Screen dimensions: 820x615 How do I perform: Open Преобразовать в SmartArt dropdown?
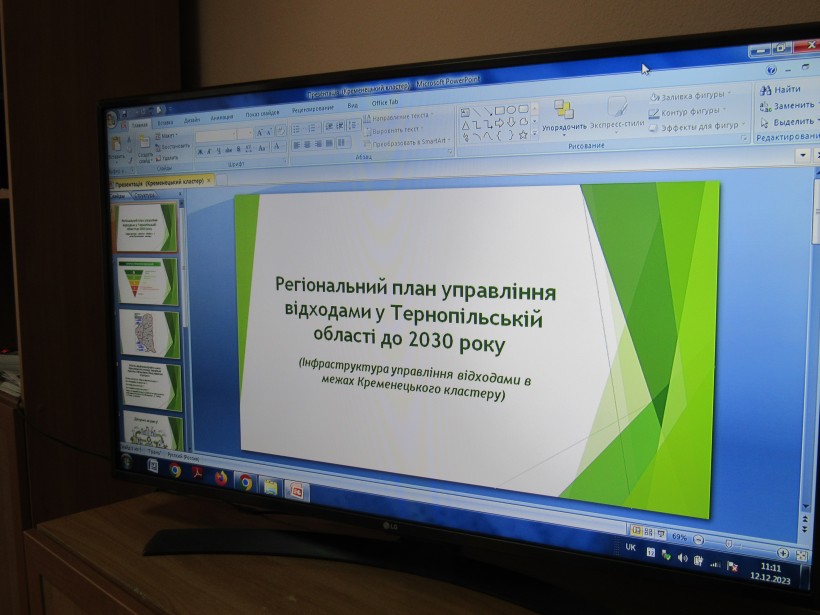click(x=407, y=142)
